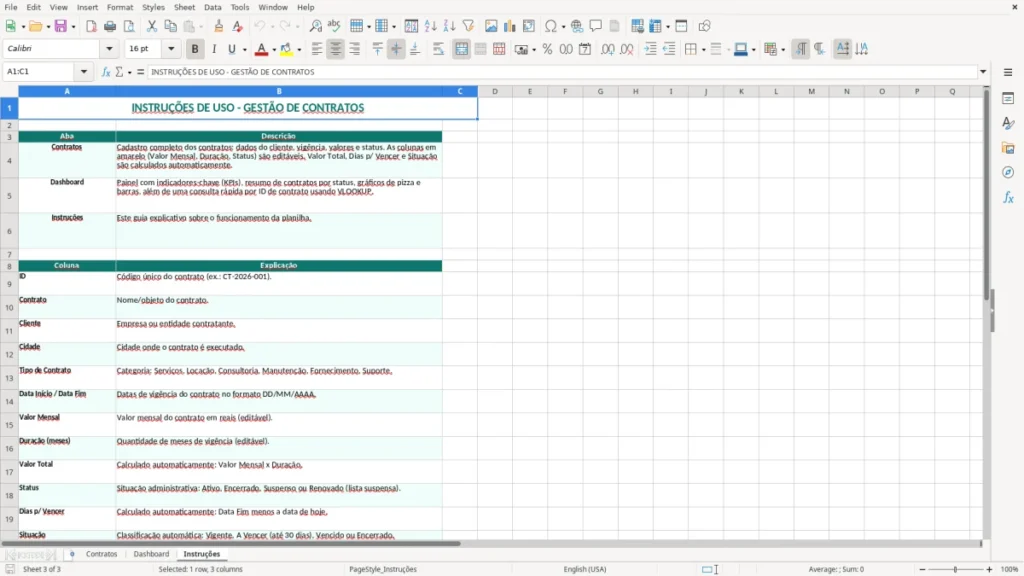Viewport: 1024px width, 576px height.
Task: Expand the formula bar
Action: click(983, 72)
